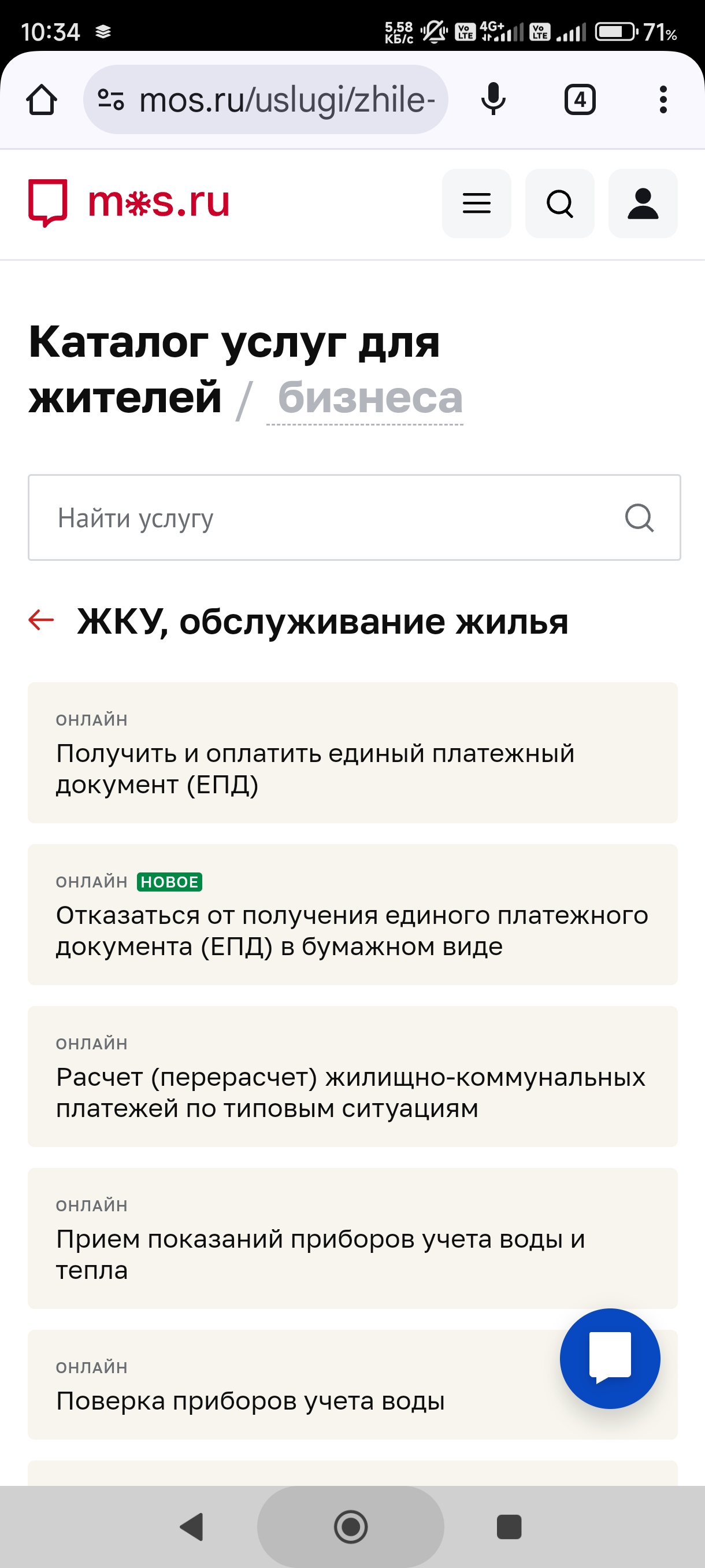Activate voice search microphone
This screenshot has height=1568, width=705.
click(493, 99)
